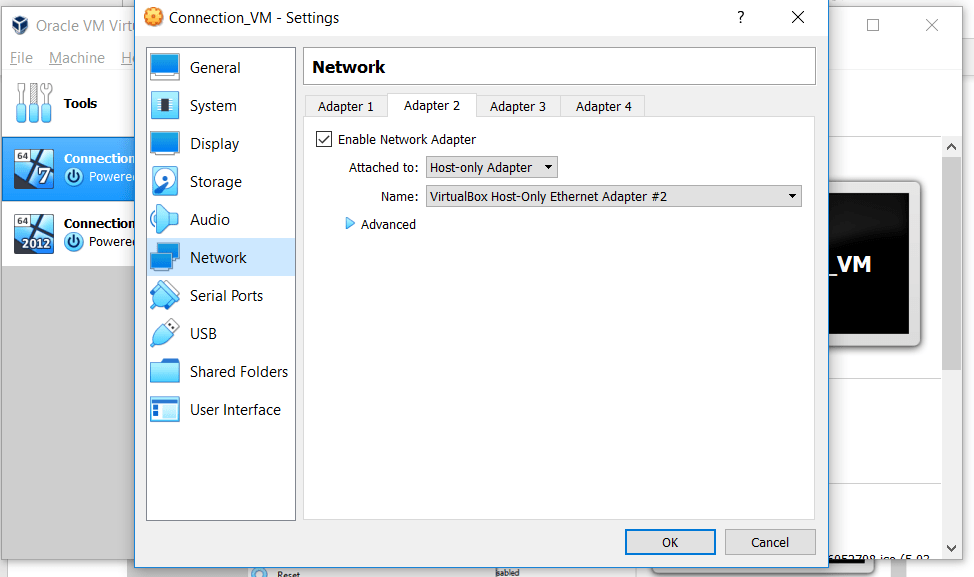Click the help question mark button

click(740, 17)
